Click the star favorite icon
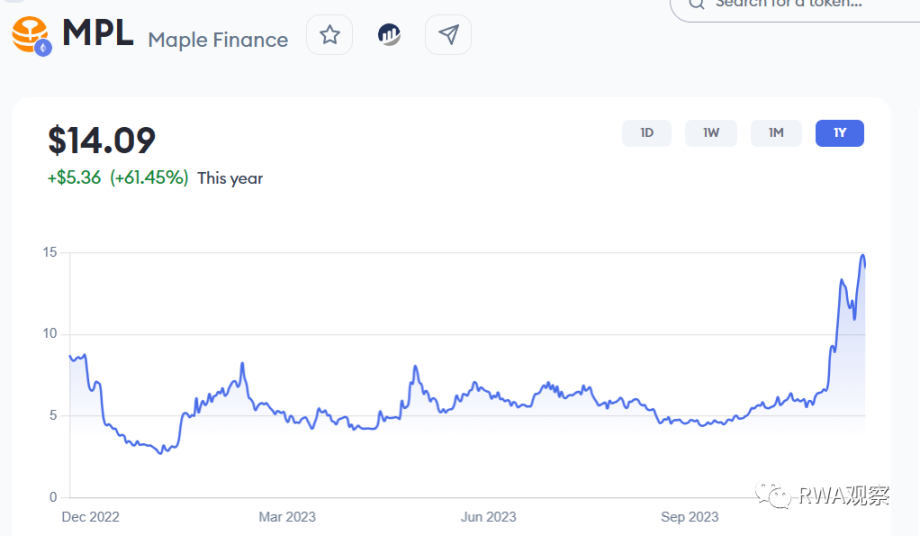The width and height of the screenshot is (920, 536). (330, 35)
